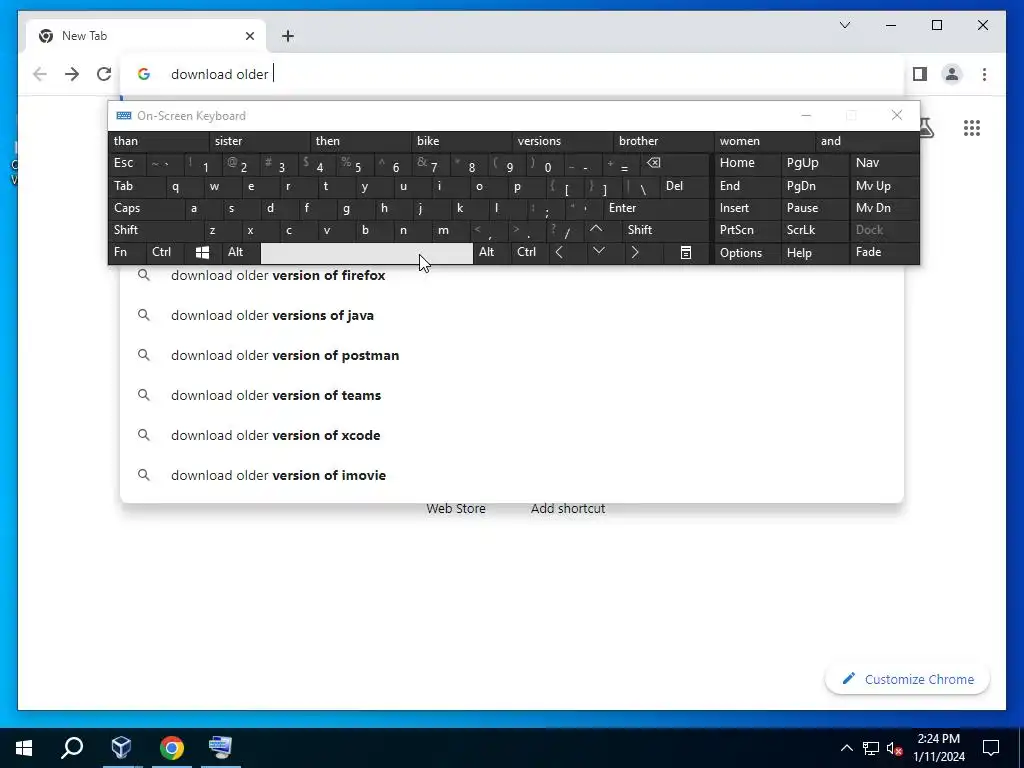This screenshot has height=768, width=1024.
Task: Open the Google apps grid icon
Action: pyautogui.click(x=972, y=128)
